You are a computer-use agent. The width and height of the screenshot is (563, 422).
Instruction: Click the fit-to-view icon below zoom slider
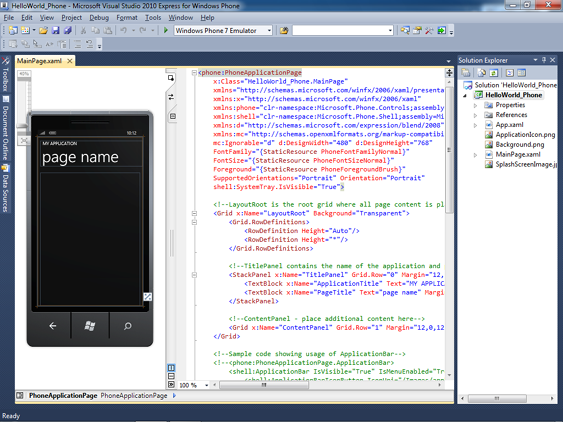coord(24,140)
